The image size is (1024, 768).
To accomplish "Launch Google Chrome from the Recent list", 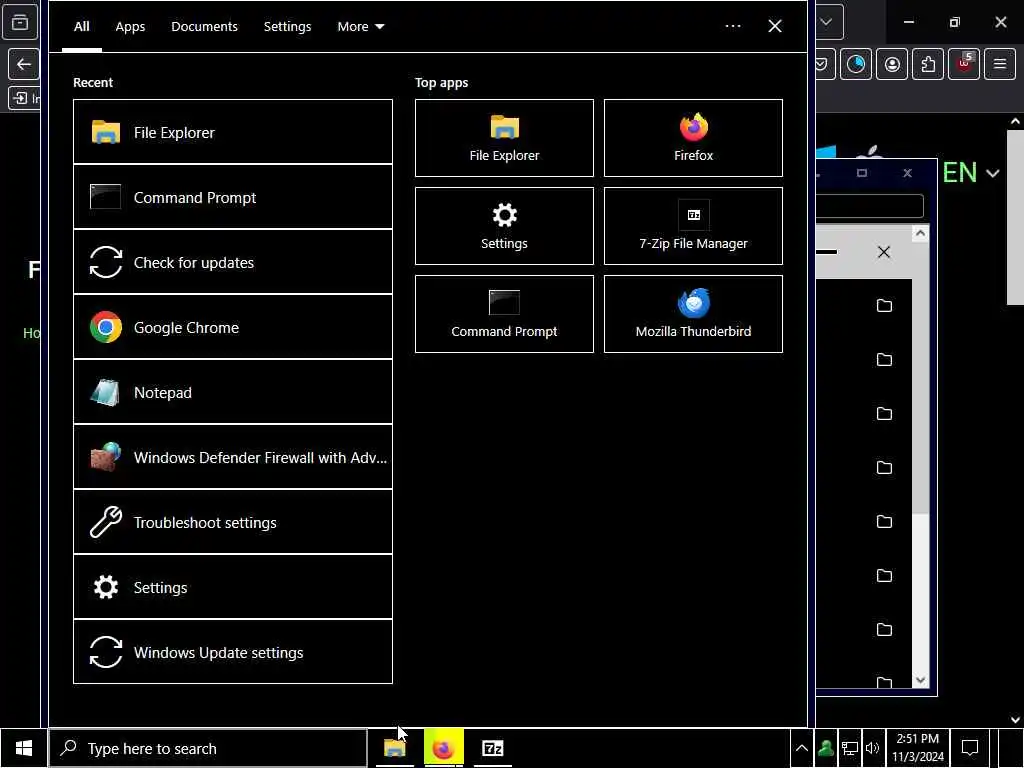I will point(232,327).
